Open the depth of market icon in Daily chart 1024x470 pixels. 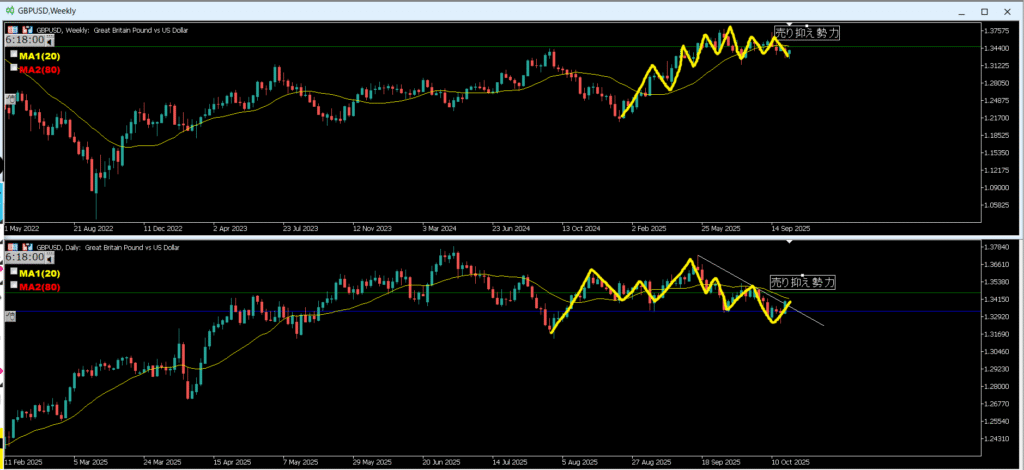pyautogui.click(x=26, y=246)
